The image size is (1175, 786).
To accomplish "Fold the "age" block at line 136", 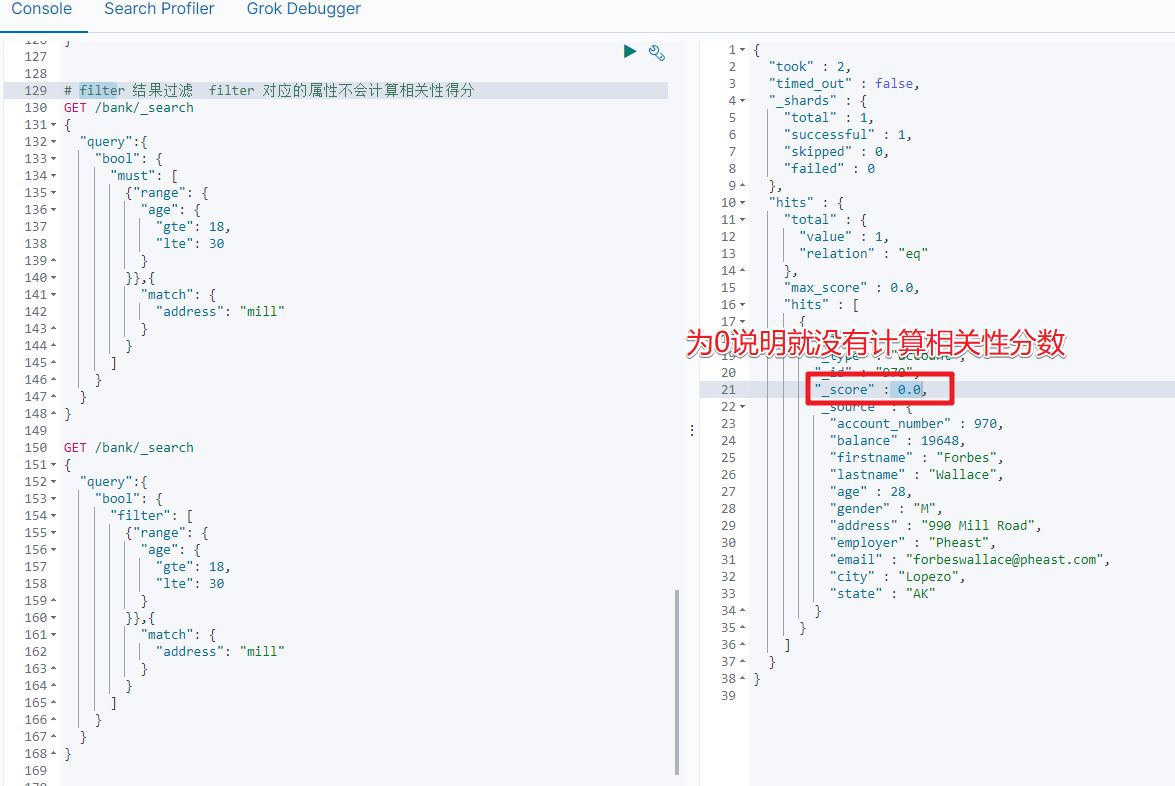I will pyautogui.click(x=53, y=210).
